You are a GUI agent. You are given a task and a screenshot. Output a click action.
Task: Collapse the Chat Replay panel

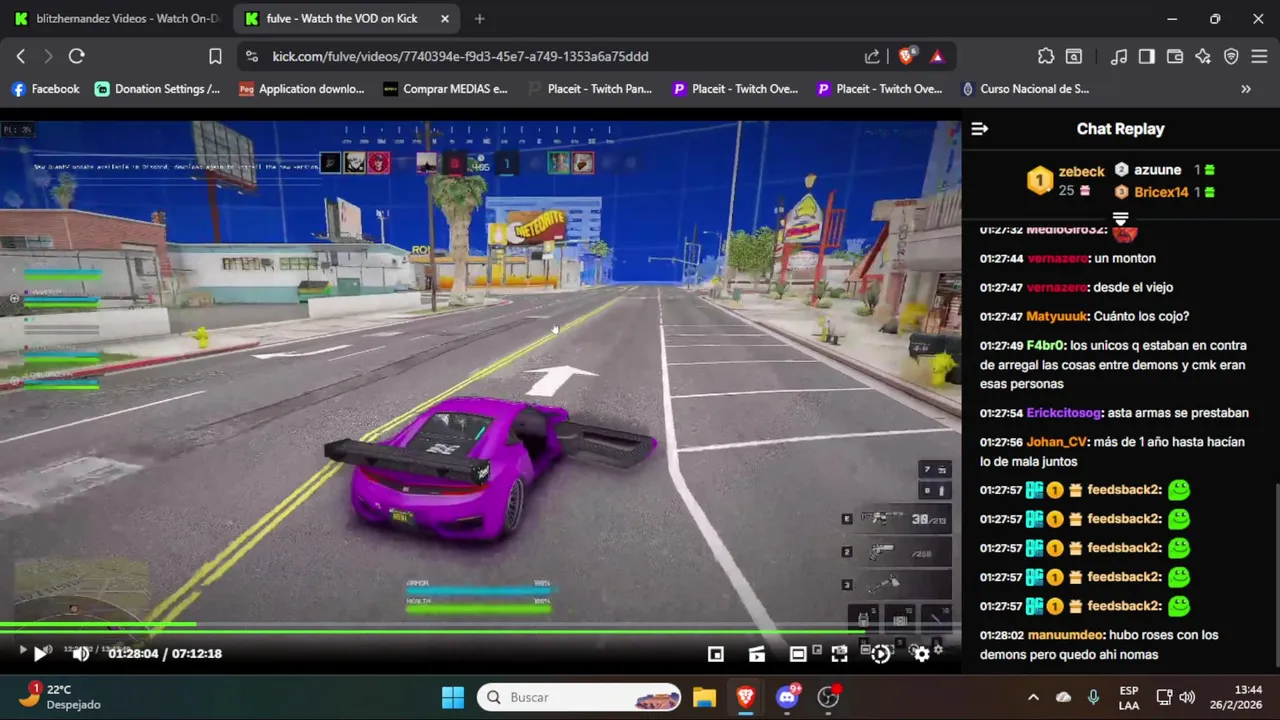(x=979, y=128)
